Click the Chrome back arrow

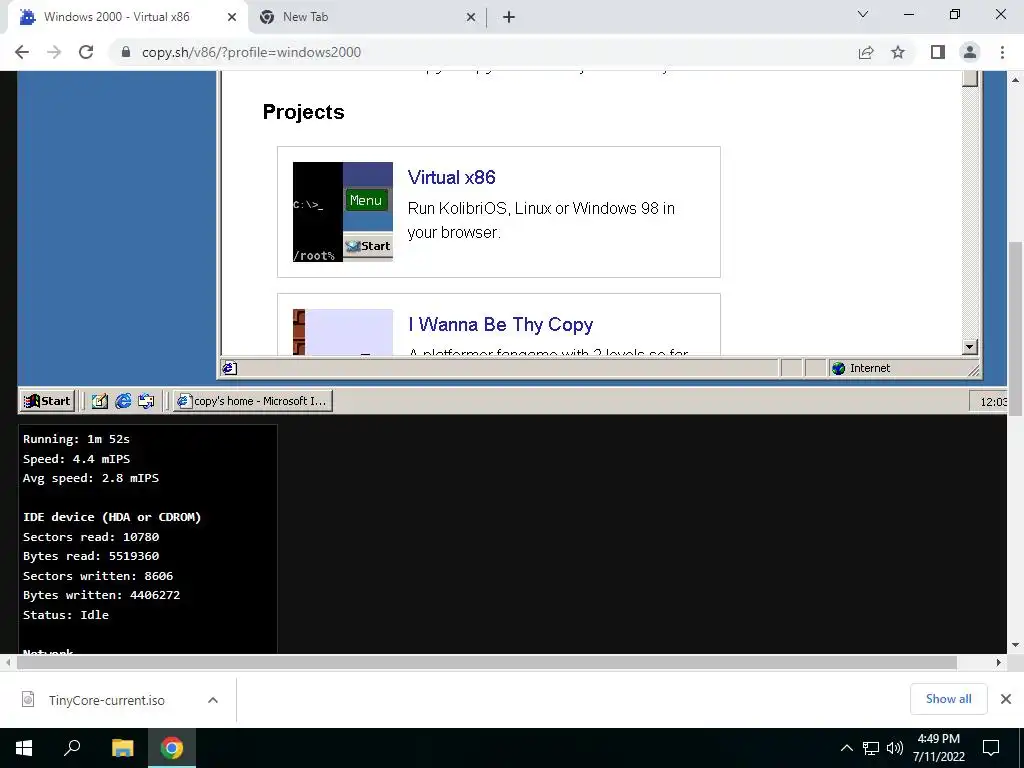pyautogui.click(x=22, y=52)
